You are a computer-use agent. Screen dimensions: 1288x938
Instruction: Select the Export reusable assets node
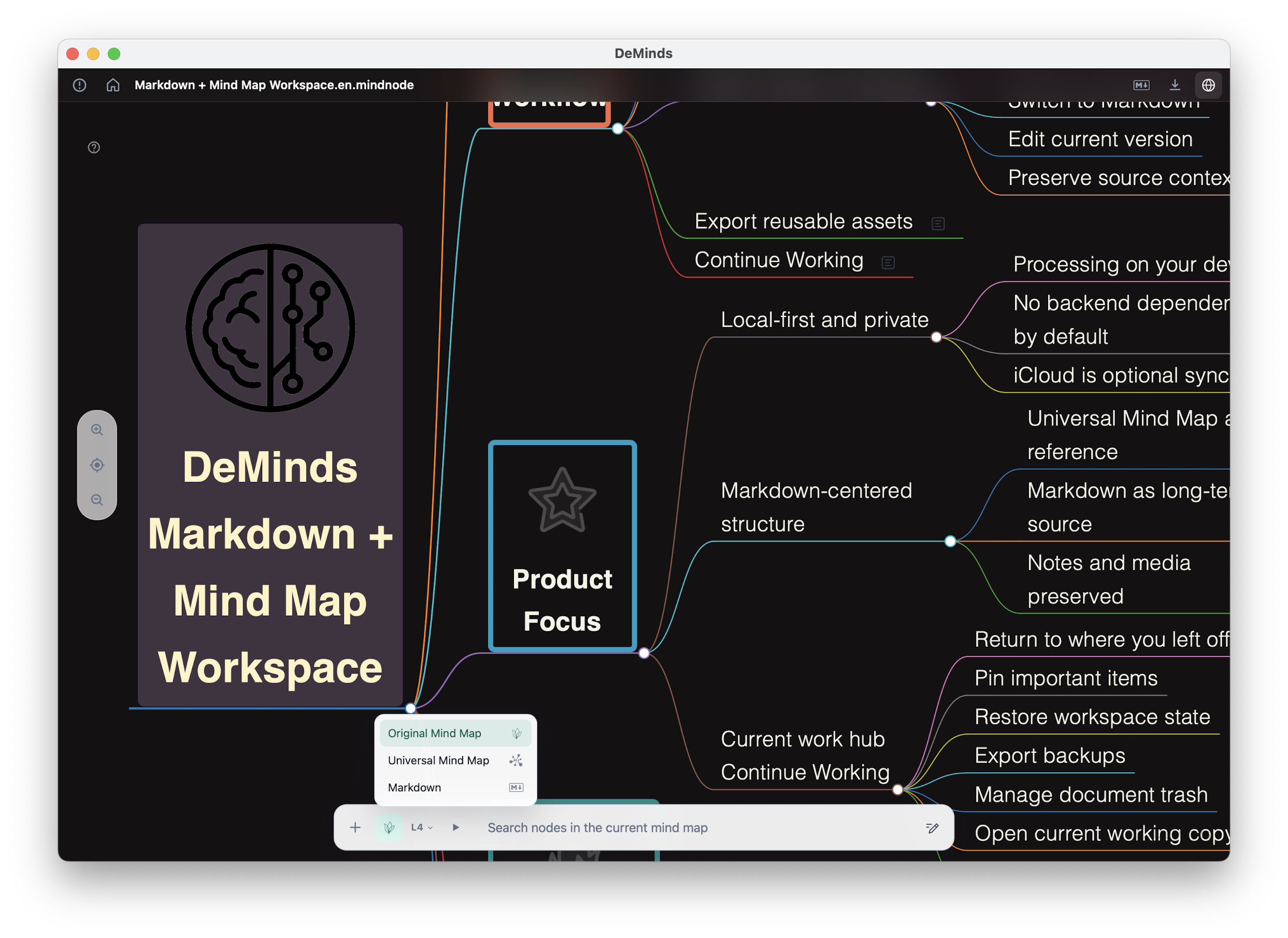[x=804, y=222]
